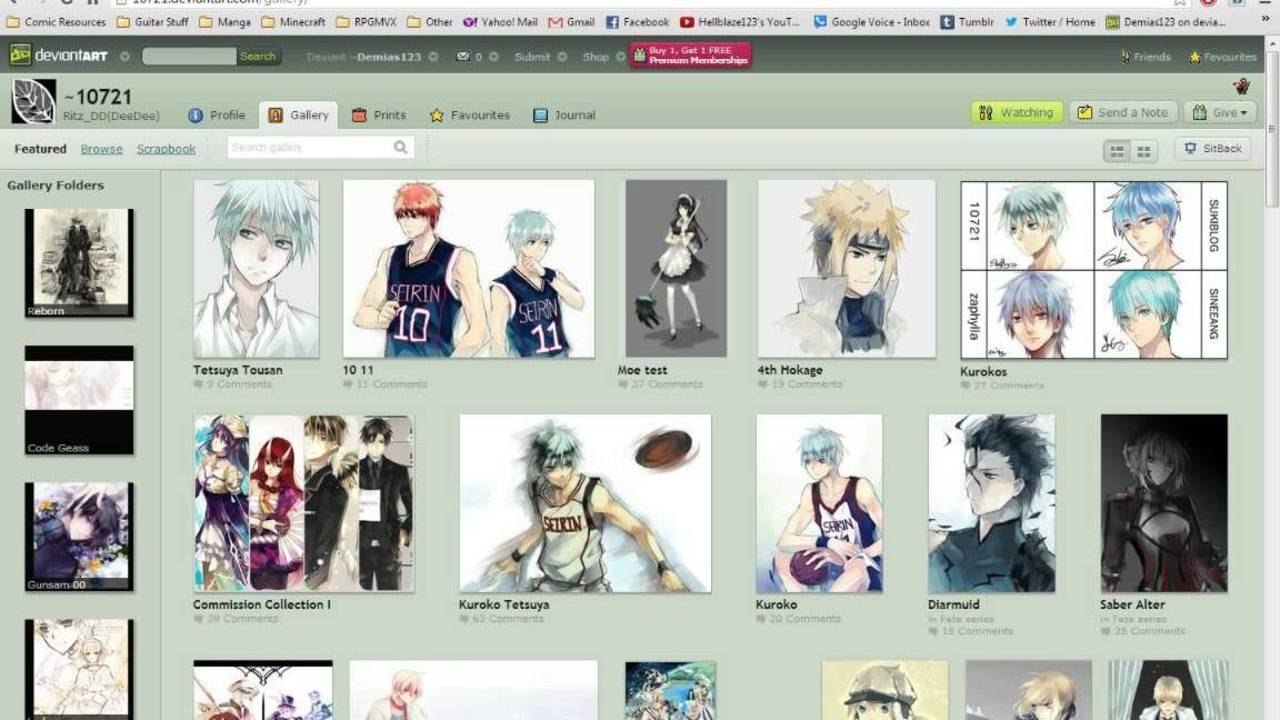Click the ~10721 leaf avatar
Screen dimensions: 1280x720
tap(33, 102)
